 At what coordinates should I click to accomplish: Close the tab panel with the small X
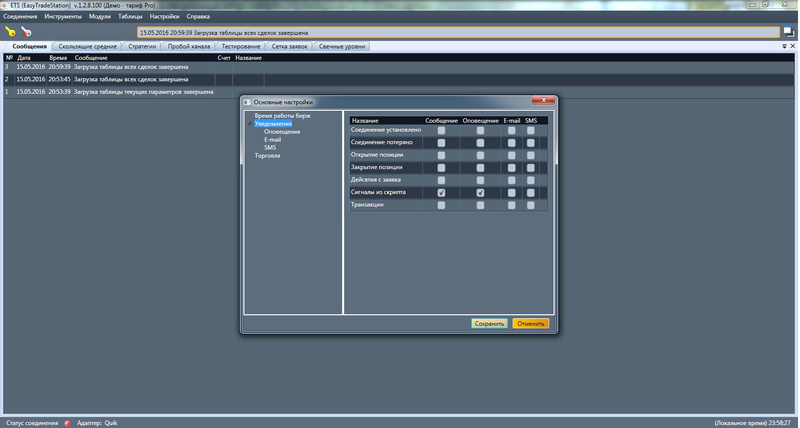click(x=792, y=46)
